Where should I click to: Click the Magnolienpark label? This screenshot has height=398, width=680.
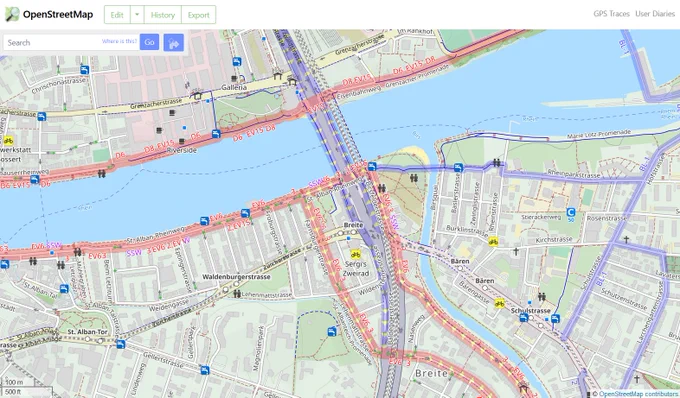point(257,348)
